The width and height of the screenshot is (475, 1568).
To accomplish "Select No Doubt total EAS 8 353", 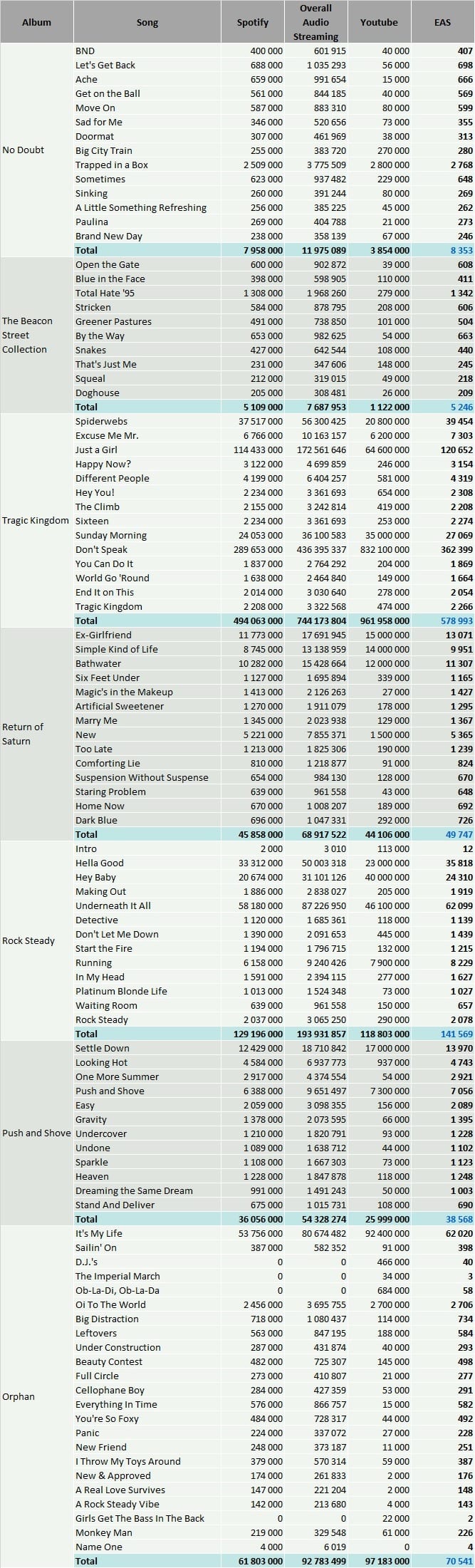I will point(461,250).
